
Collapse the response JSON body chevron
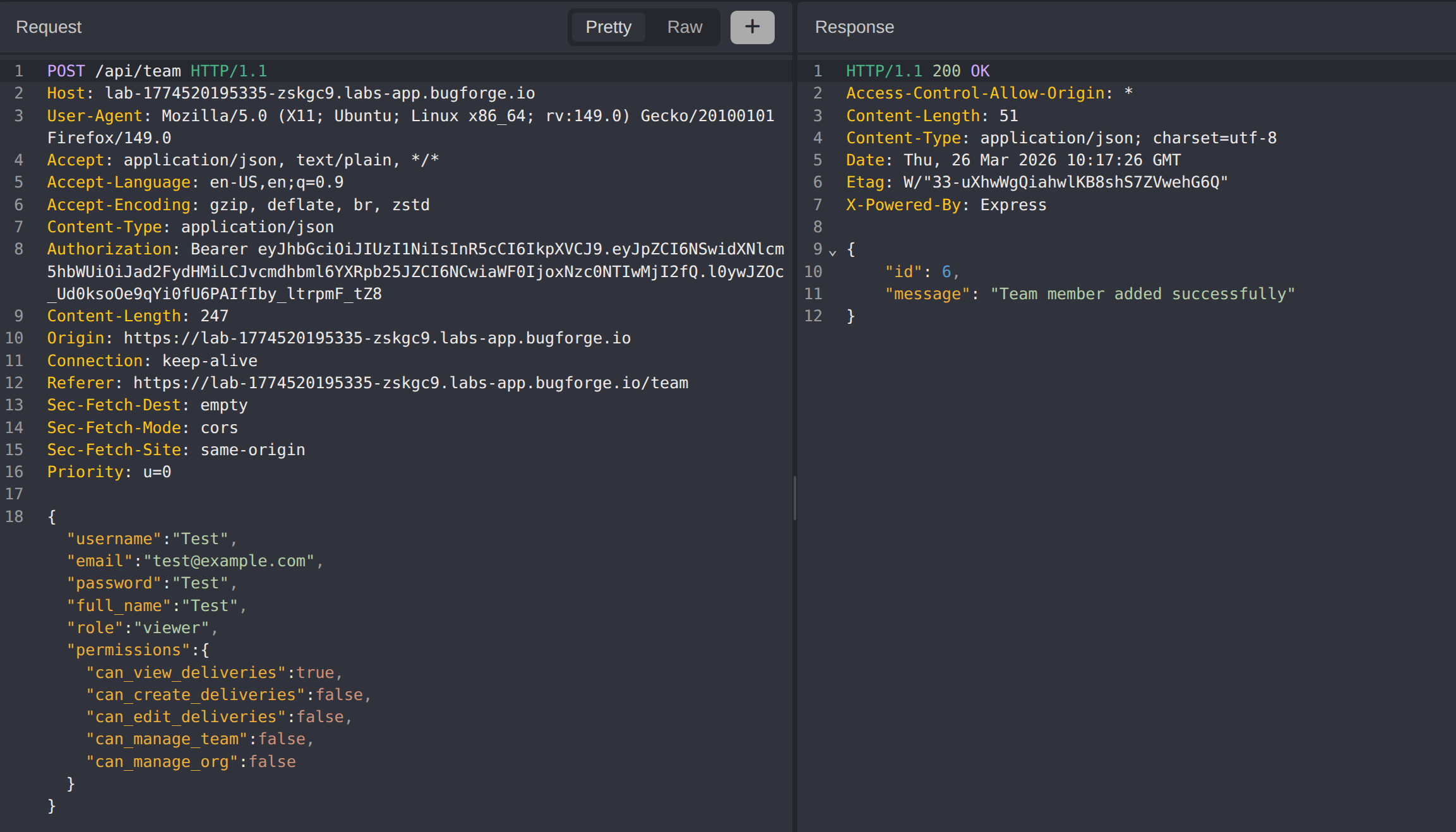tap(833, 252)
